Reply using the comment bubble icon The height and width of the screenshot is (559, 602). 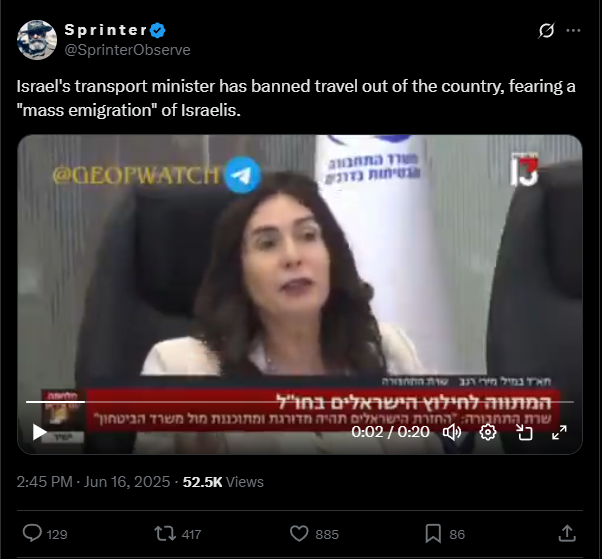coord(32,533)
